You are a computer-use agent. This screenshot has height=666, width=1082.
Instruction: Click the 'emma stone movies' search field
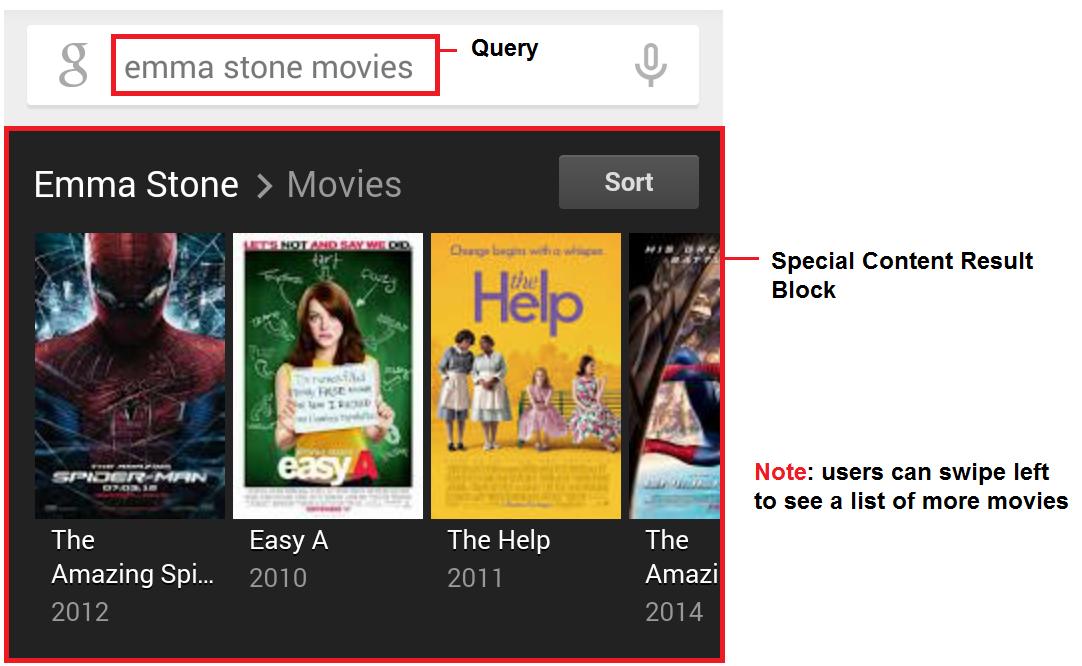(x=275, y=66)
